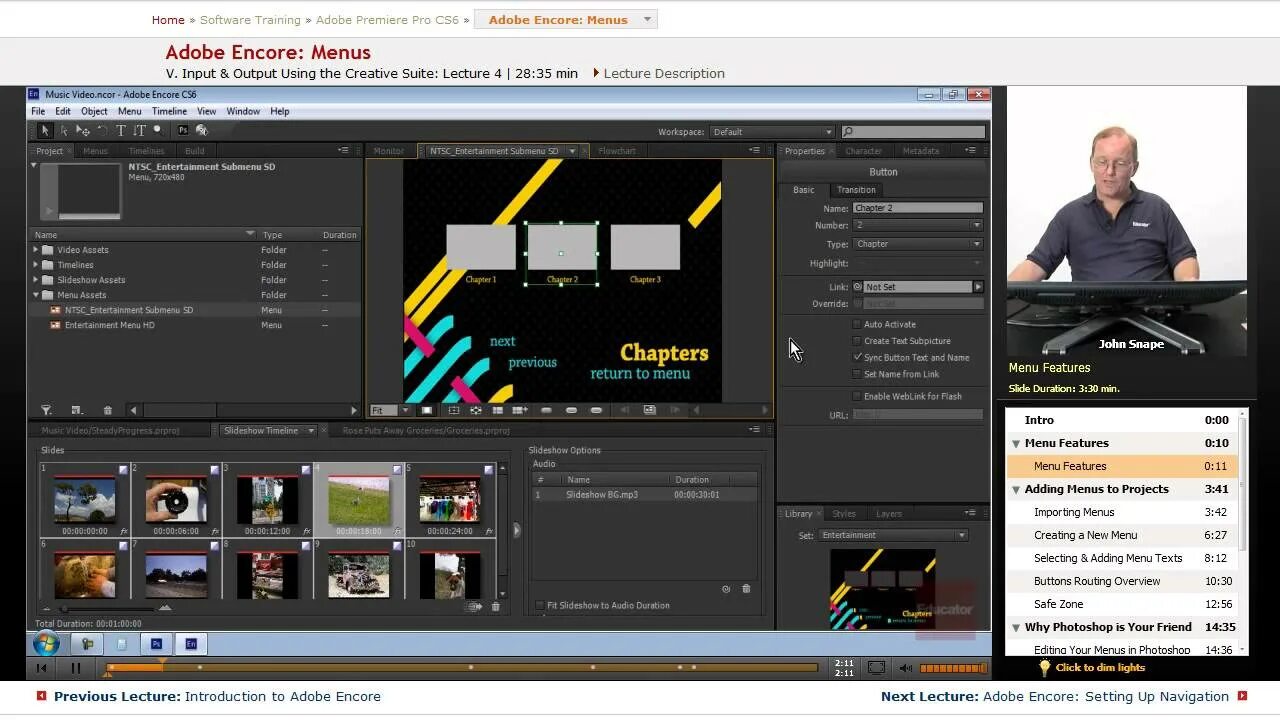Collapse Adding Menus to Projects section

point(1016,489)
